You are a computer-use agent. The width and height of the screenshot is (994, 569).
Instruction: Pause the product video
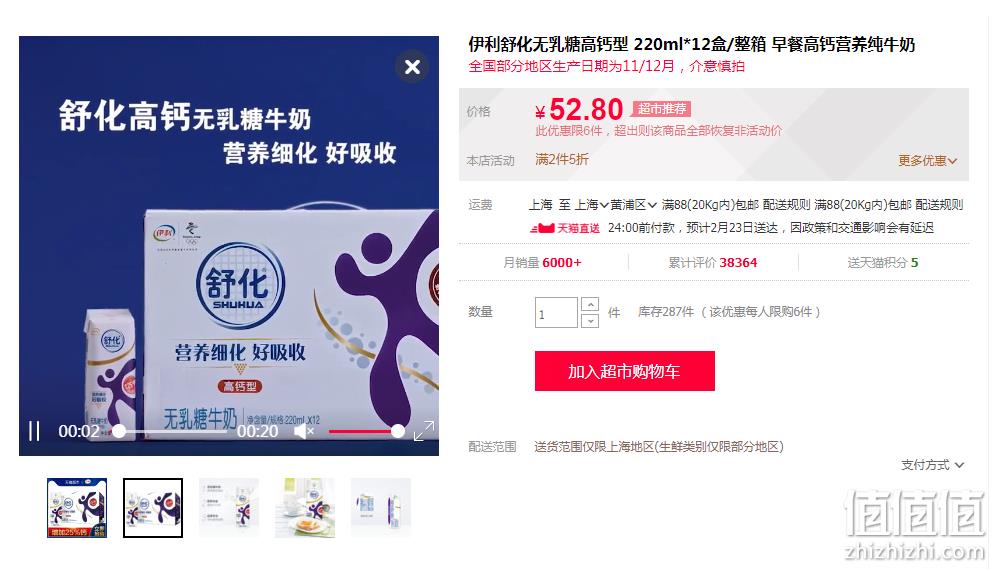[x=34, y=432]
